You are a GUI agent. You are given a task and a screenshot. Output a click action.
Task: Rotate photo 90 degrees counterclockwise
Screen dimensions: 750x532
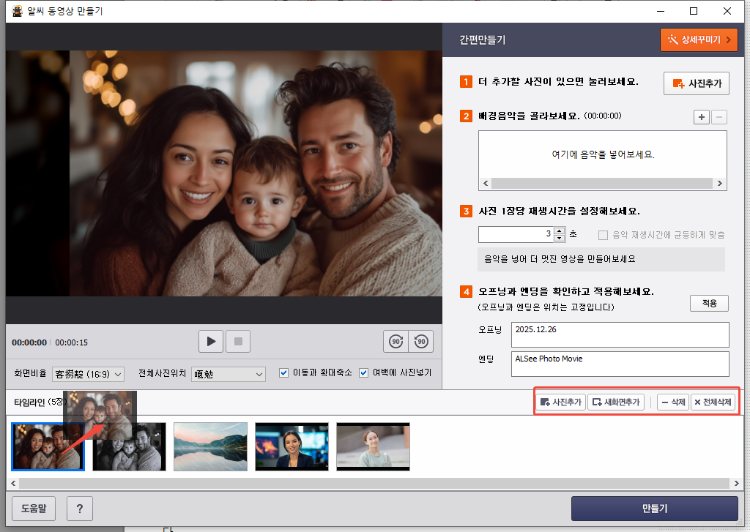point(421,342)
